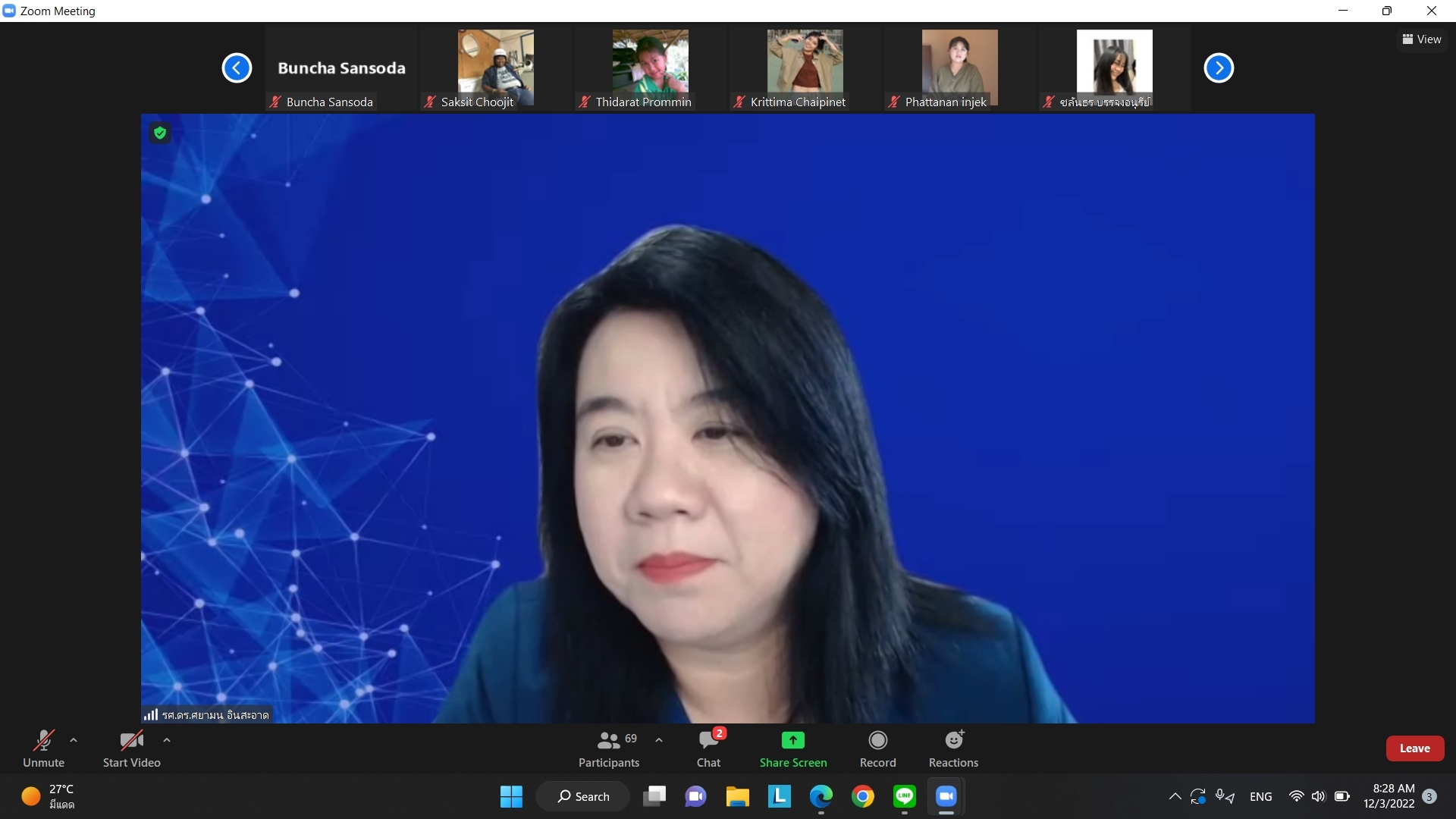Open the View layout menu

coord(1422,39)
